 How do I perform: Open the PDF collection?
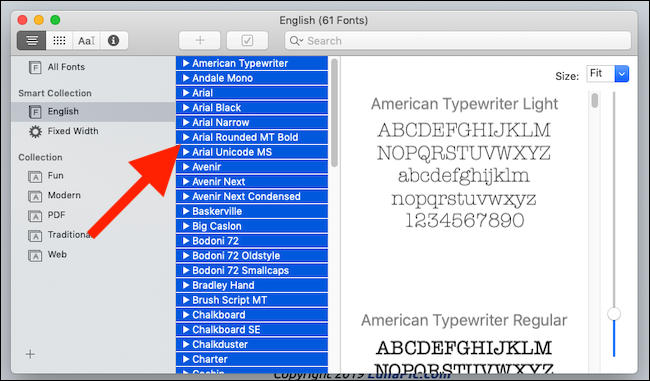click(56, 215)
